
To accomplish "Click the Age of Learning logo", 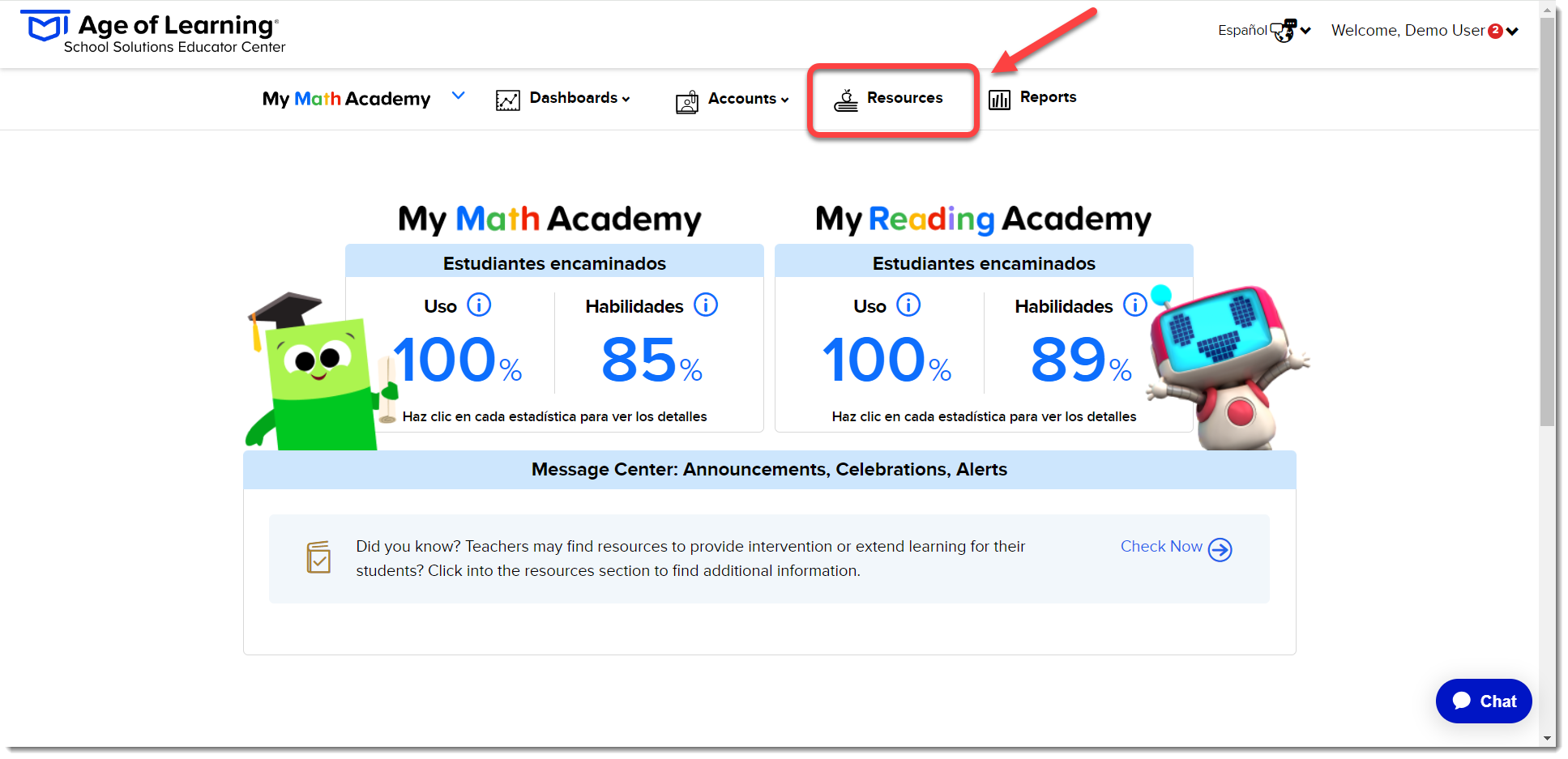I will (153, 32).
